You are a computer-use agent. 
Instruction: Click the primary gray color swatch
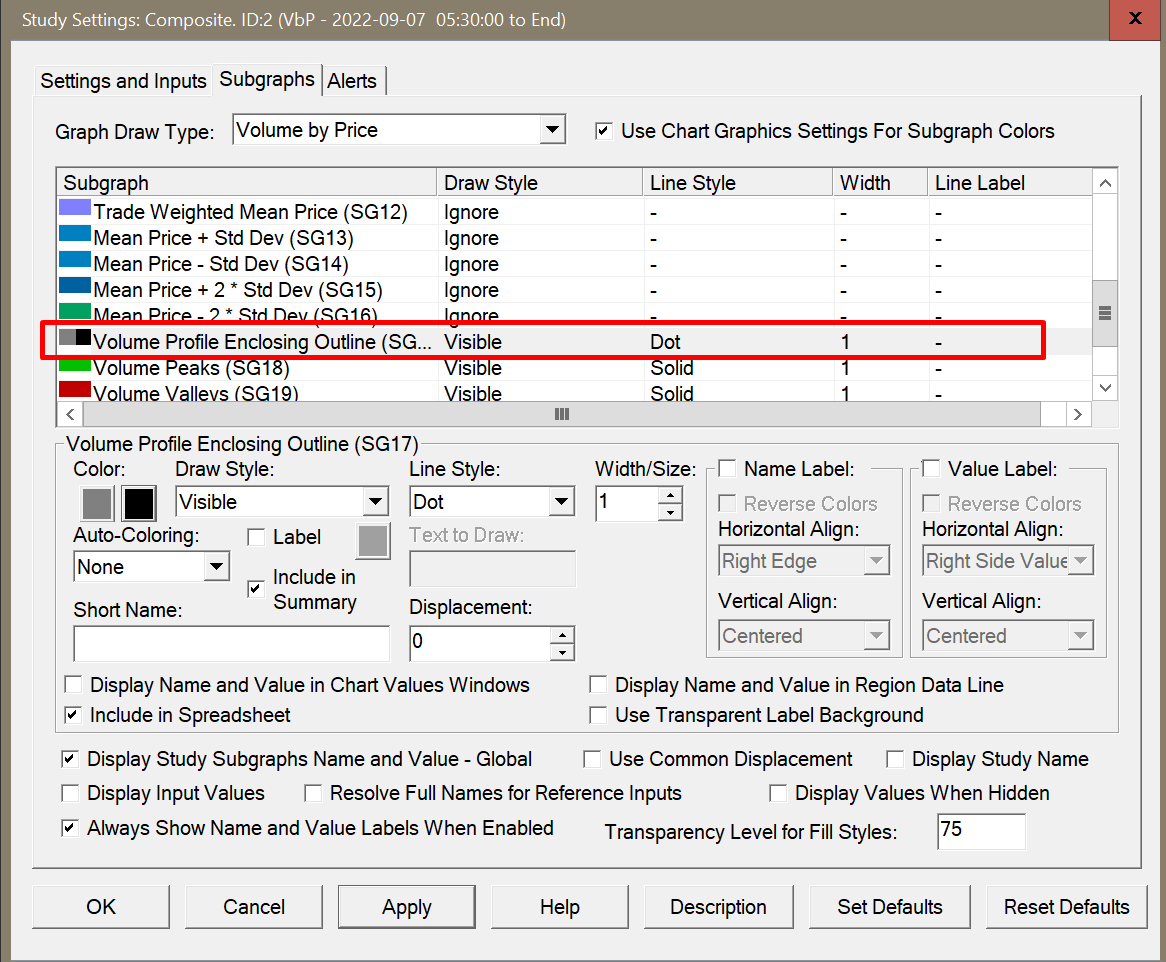(x=97, y=503)
